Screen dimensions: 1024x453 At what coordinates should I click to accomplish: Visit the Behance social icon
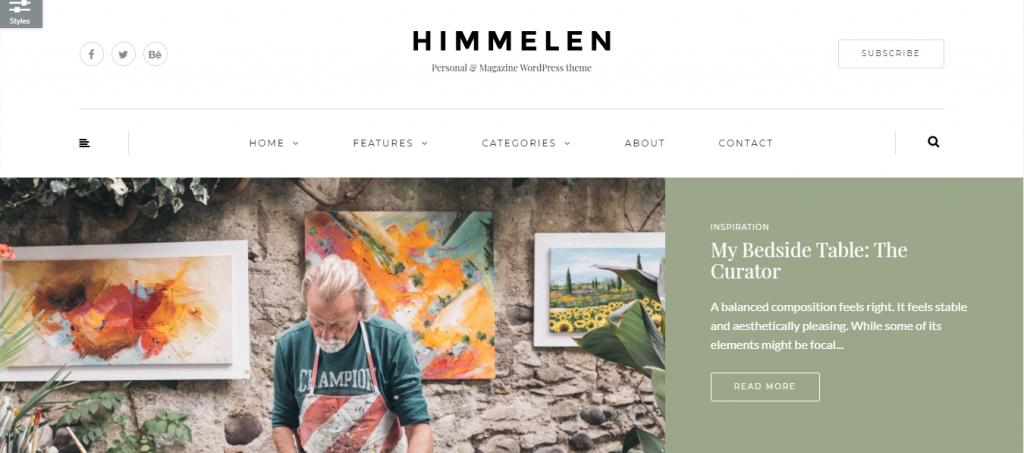(155, 54)
